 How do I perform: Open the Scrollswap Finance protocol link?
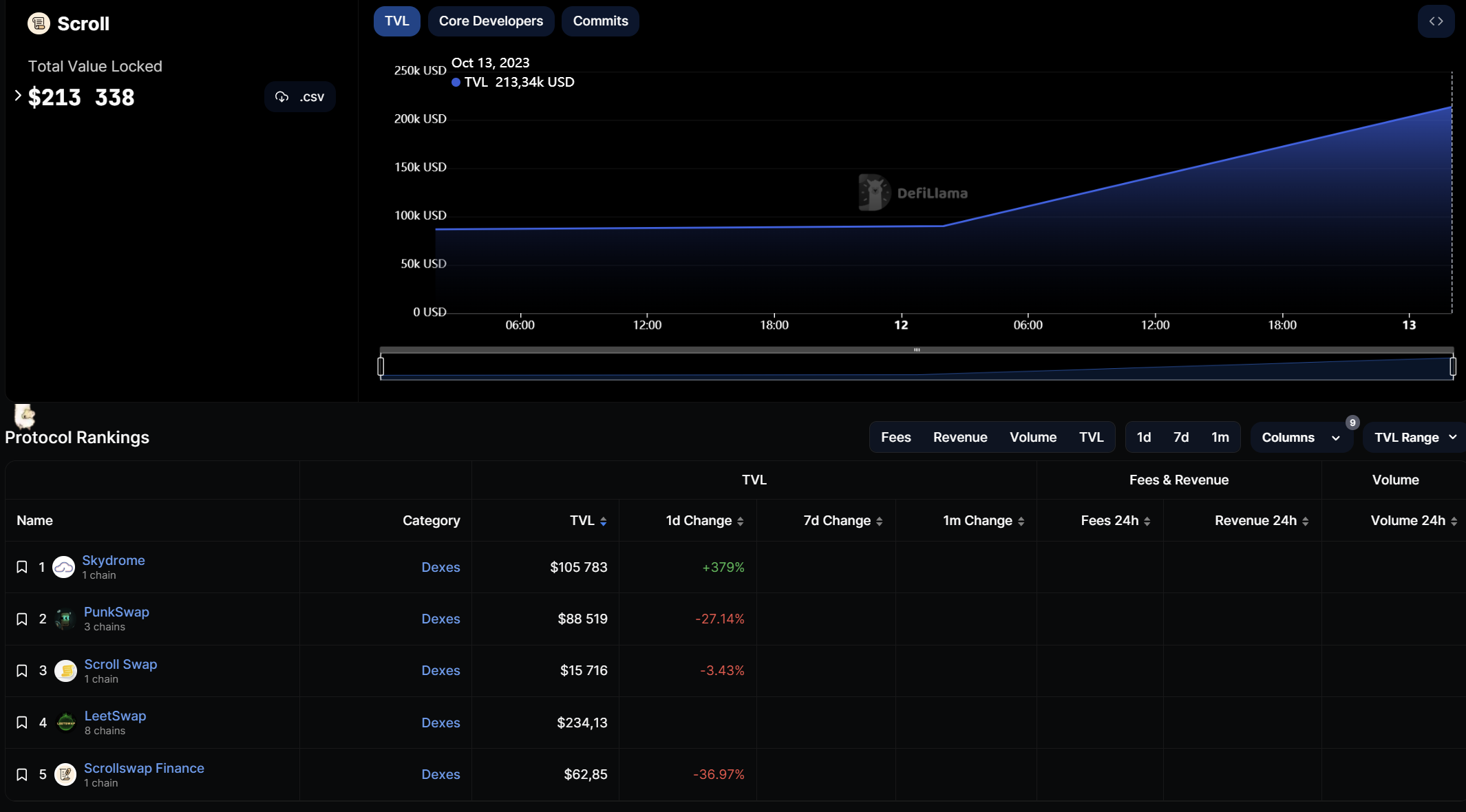pyautogui.click(x=144, y=768)
